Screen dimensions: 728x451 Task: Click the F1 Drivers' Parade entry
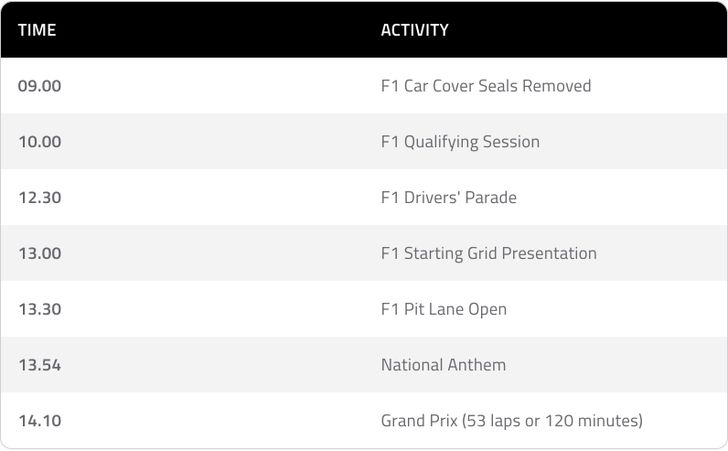click(449, 198)
